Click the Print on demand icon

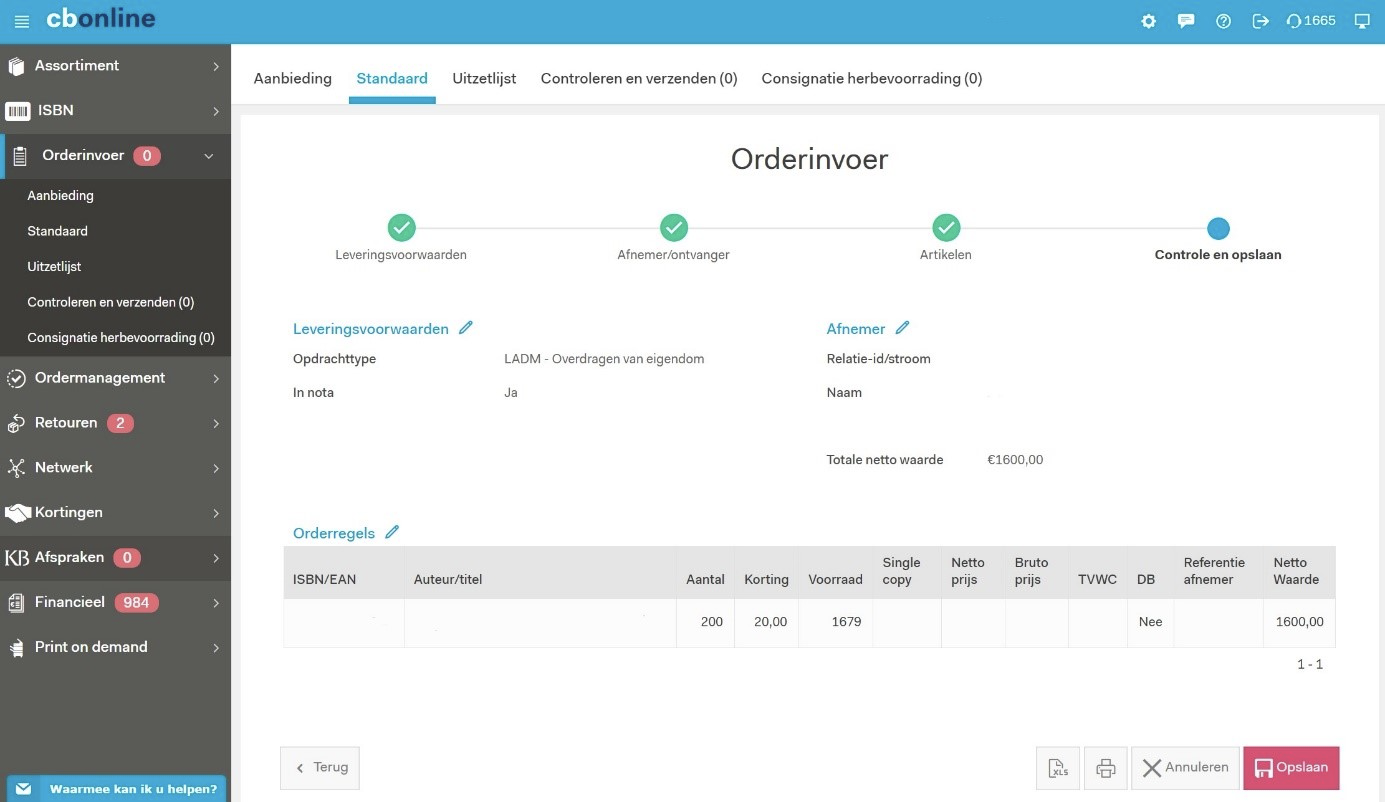(x=16, y=648)
